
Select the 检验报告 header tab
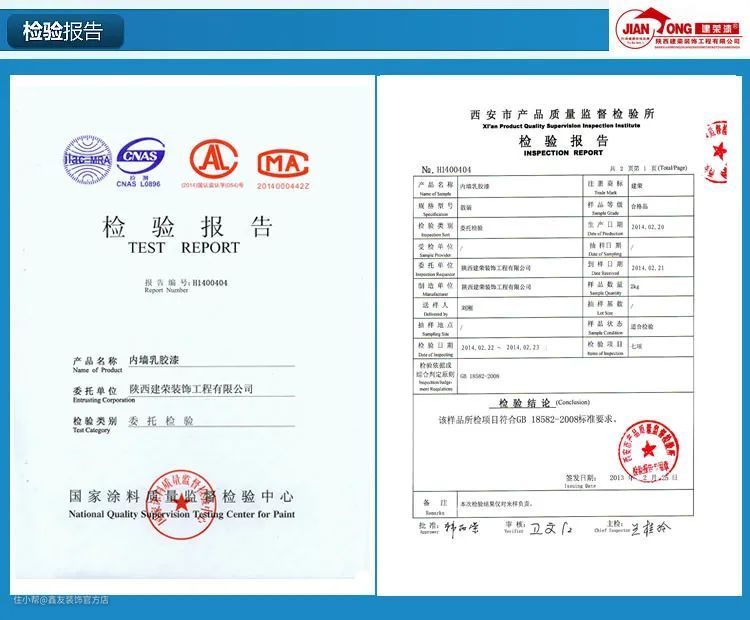click(63, 31)
